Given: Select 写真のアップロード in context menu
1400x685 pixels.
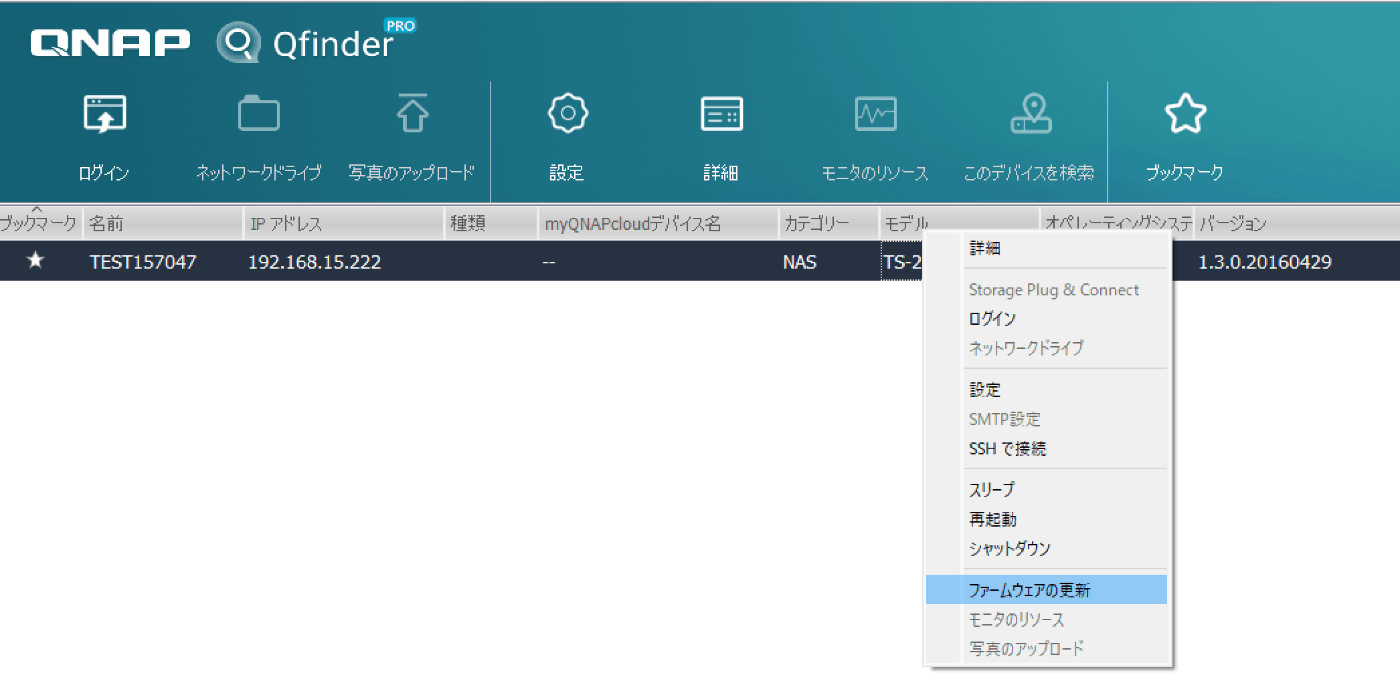Looking at the screenshot, I should [1047, 648].
